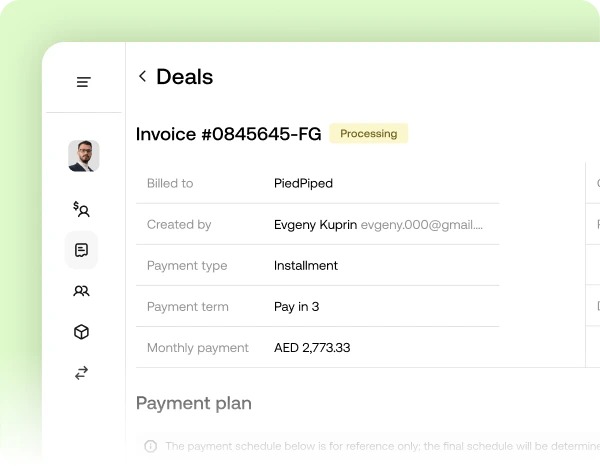Screen dimensions: 600x466
Task: Select the Invoice #0845645-FG title
Action: [x=228, y=134]
